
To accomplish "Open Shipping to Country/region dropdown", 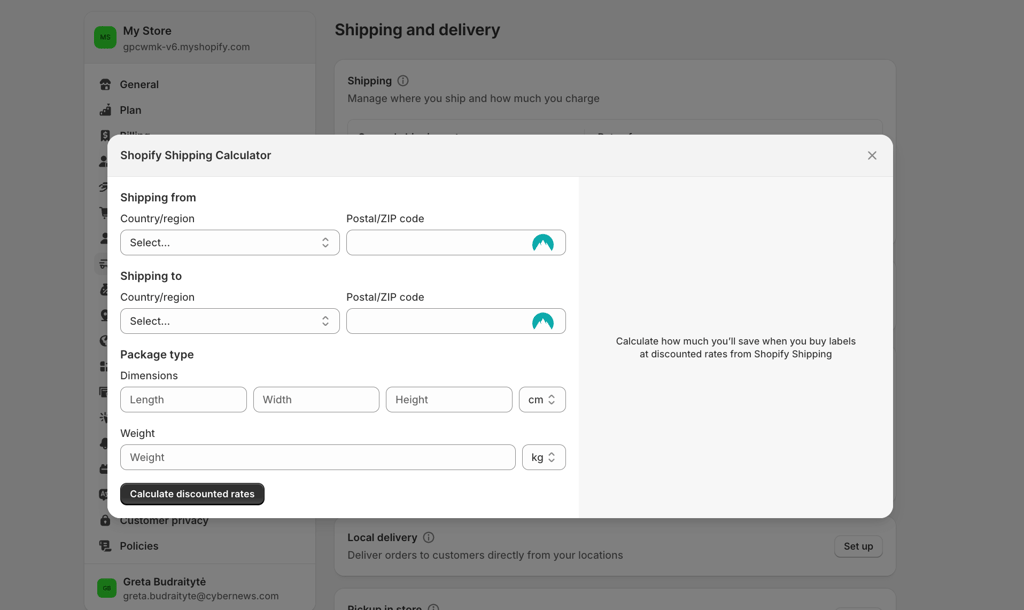I will click(230, 321).
